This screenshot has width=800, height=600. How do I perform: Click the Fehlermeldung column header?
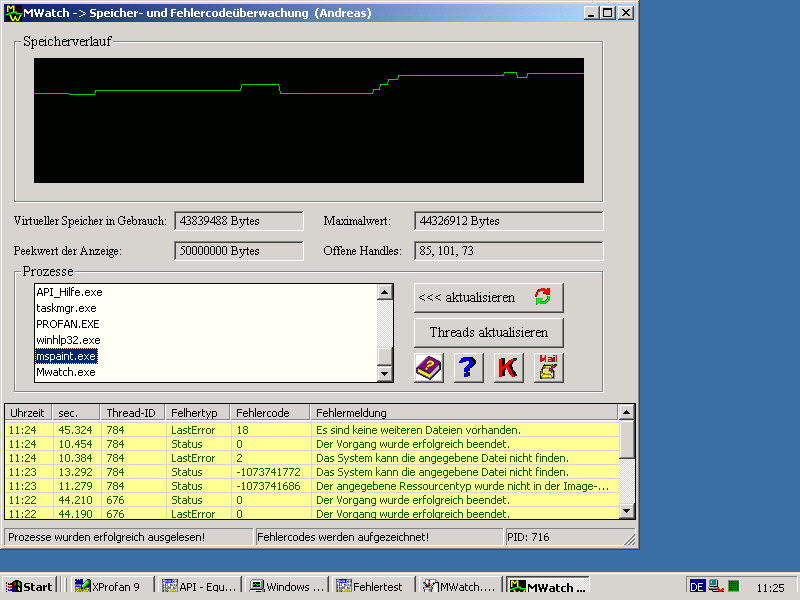pos(464,413)
